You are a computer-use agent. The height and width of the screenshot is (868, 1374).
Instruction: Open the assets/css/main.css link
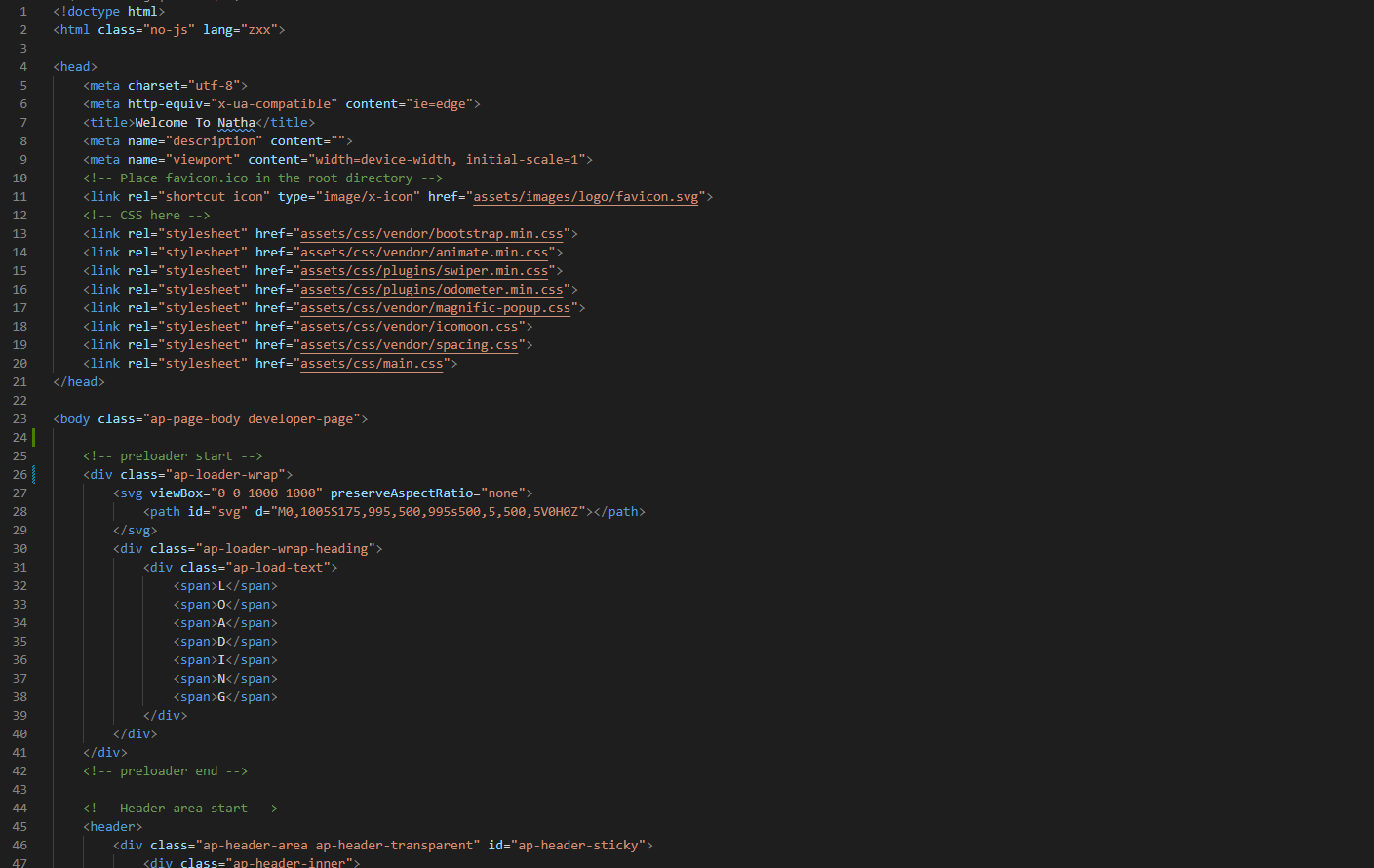(x=372, y=364)
